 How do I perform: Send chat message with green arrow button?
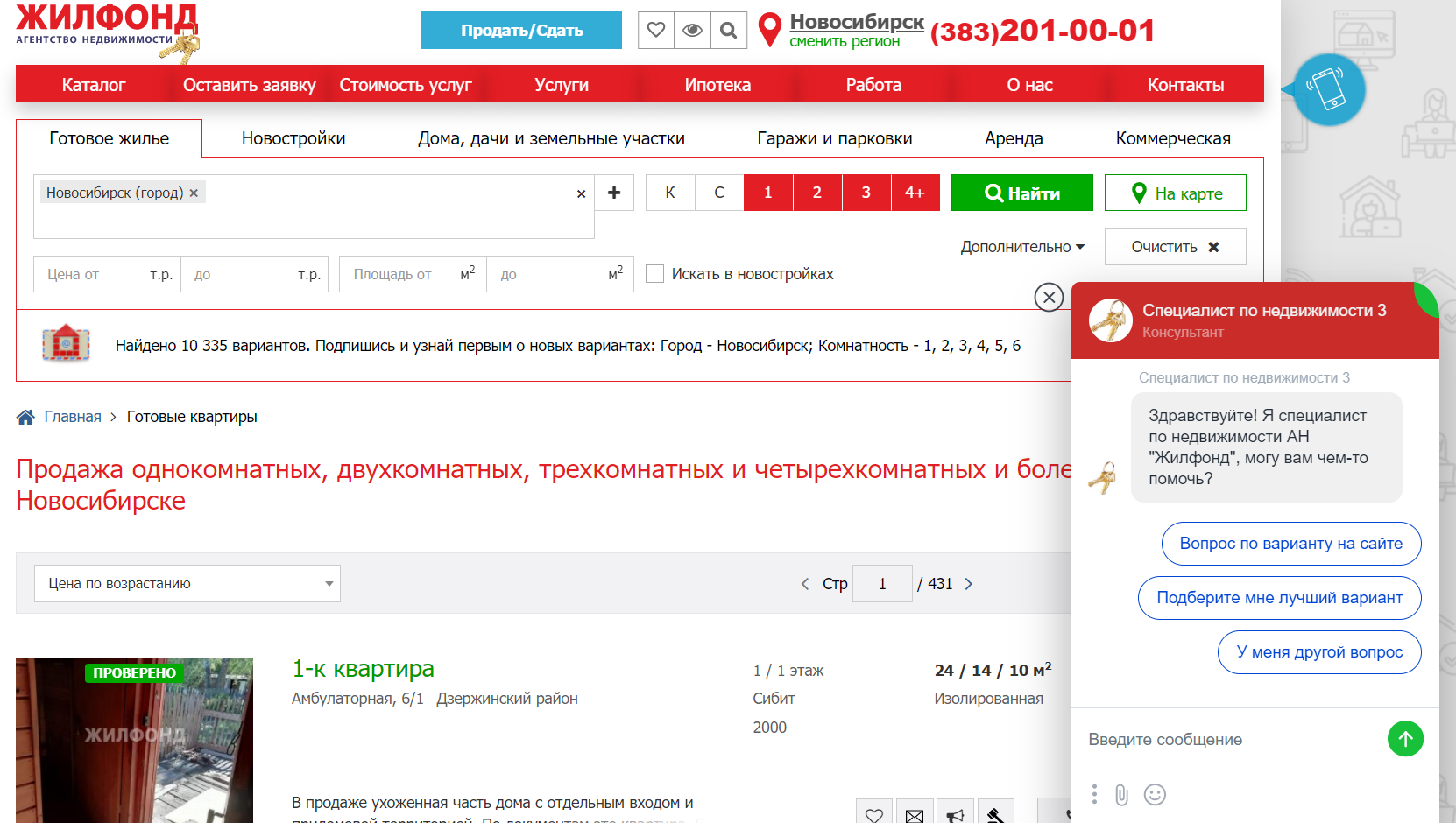tap(1405, 739)
